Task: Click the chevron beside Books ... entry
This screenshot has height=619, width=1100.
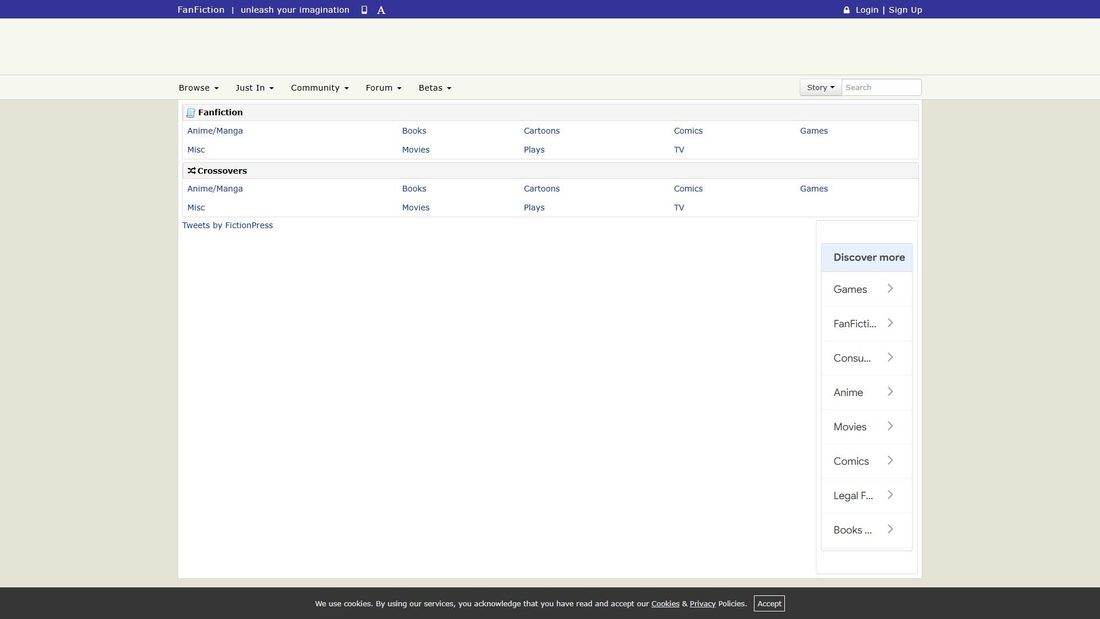Action: tap(890, 529)
